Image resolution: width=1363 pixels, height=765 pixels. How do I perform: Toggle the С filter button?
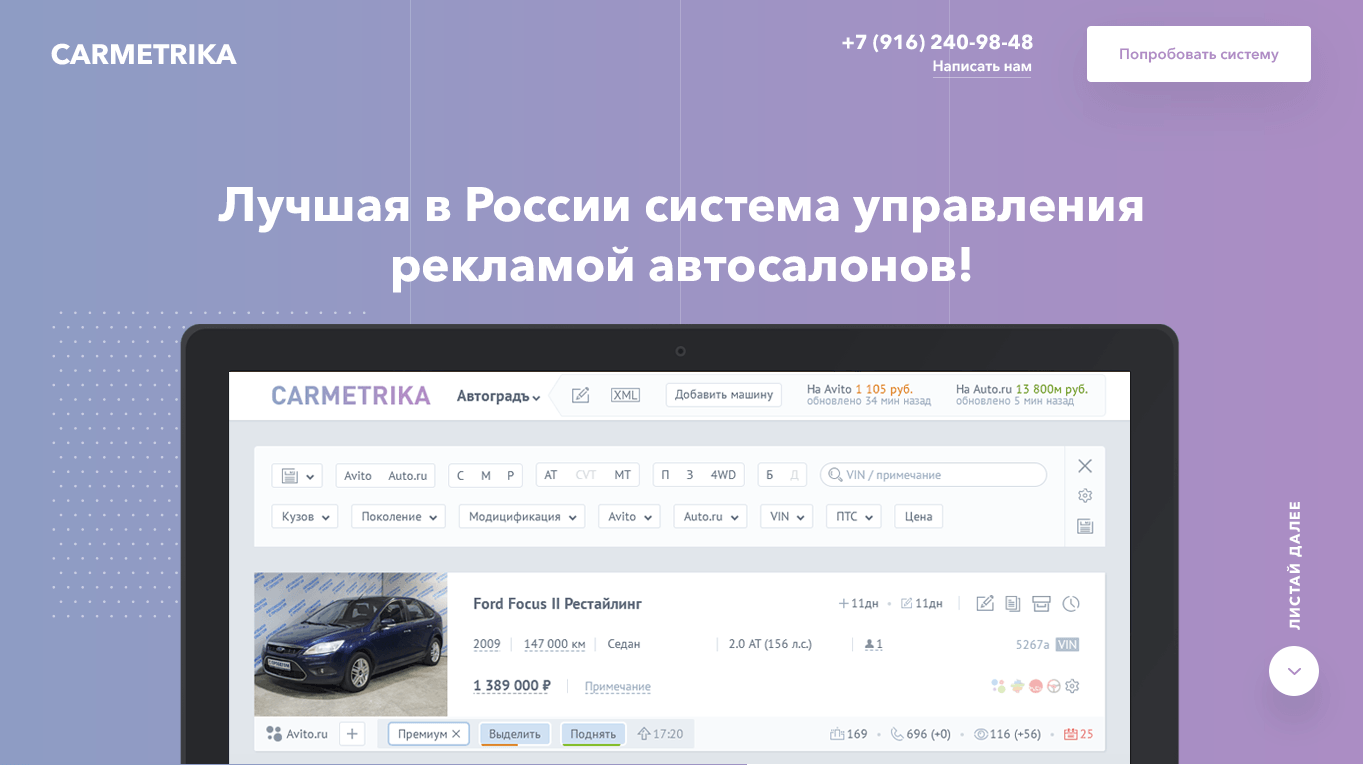tap(461, 476)
